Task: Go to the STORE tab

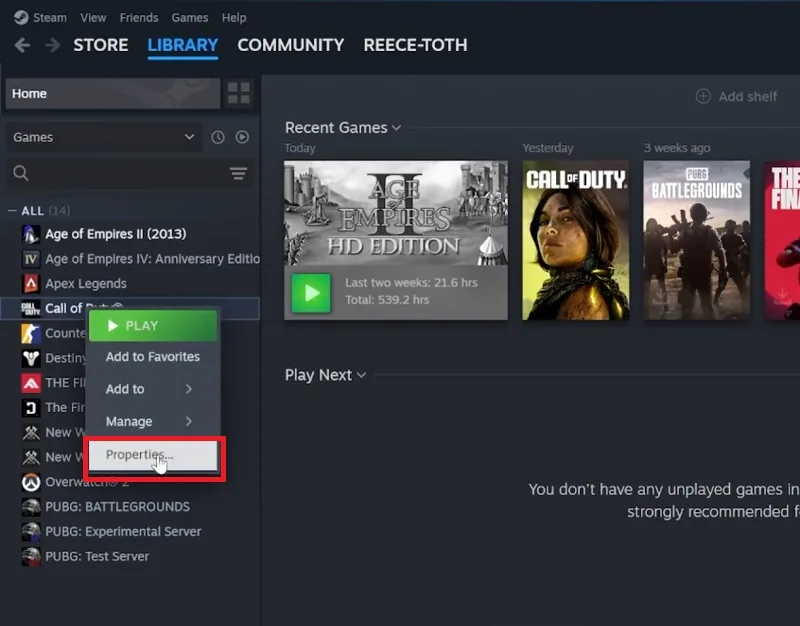Action: pyautogui.click(x=101, y=45)
